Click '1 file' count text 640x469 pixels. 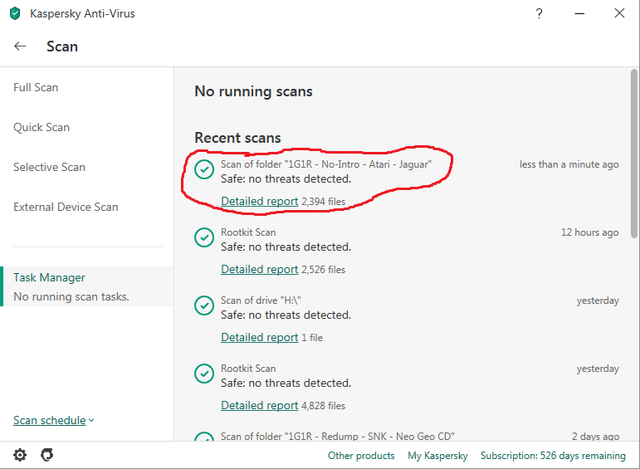tap(312, 338)
